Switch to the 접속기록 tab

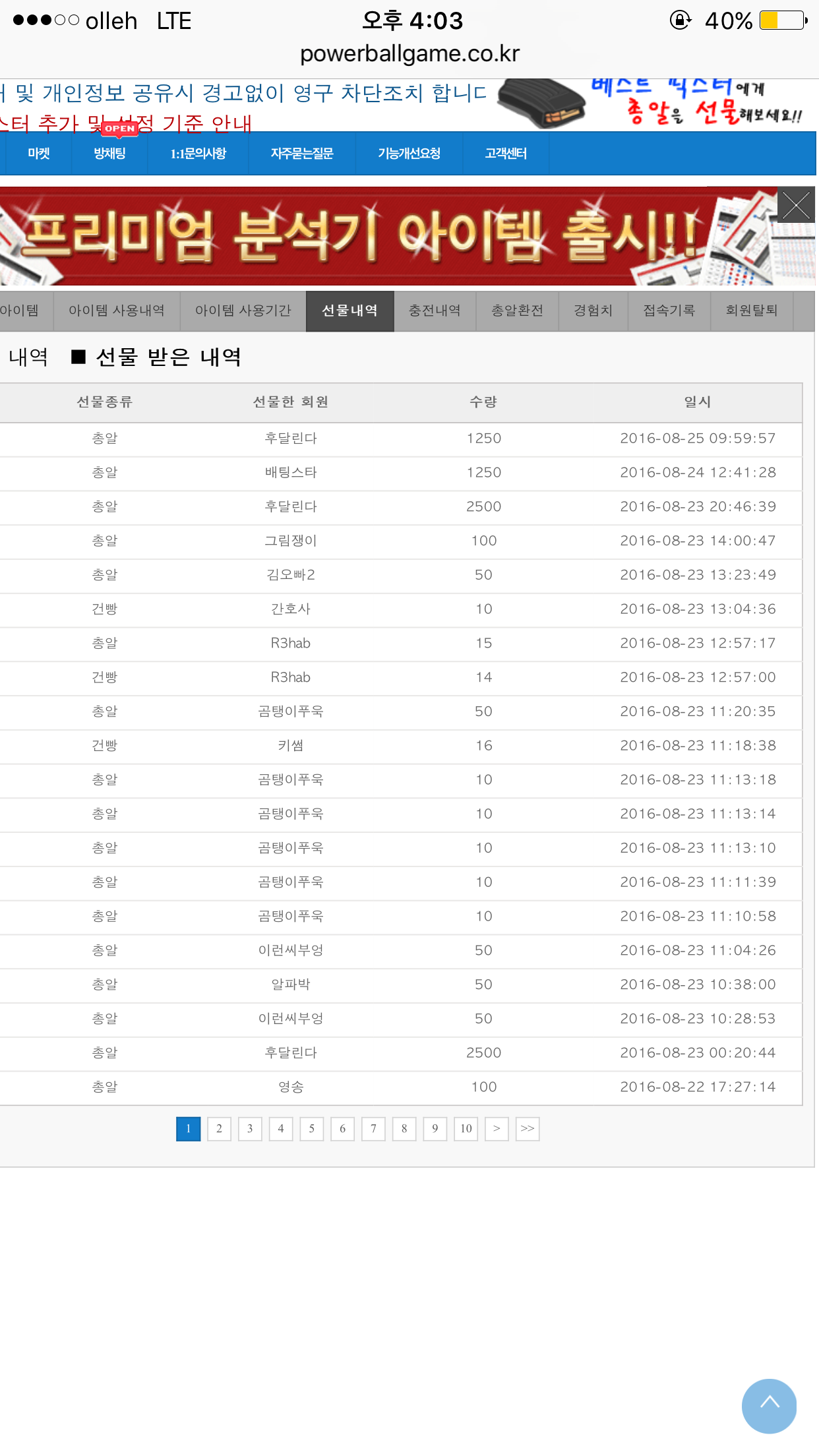coord(669,311)
